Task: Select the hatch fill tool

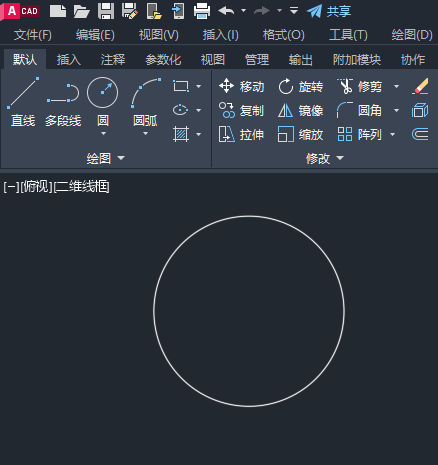Action: pos(181,134)
